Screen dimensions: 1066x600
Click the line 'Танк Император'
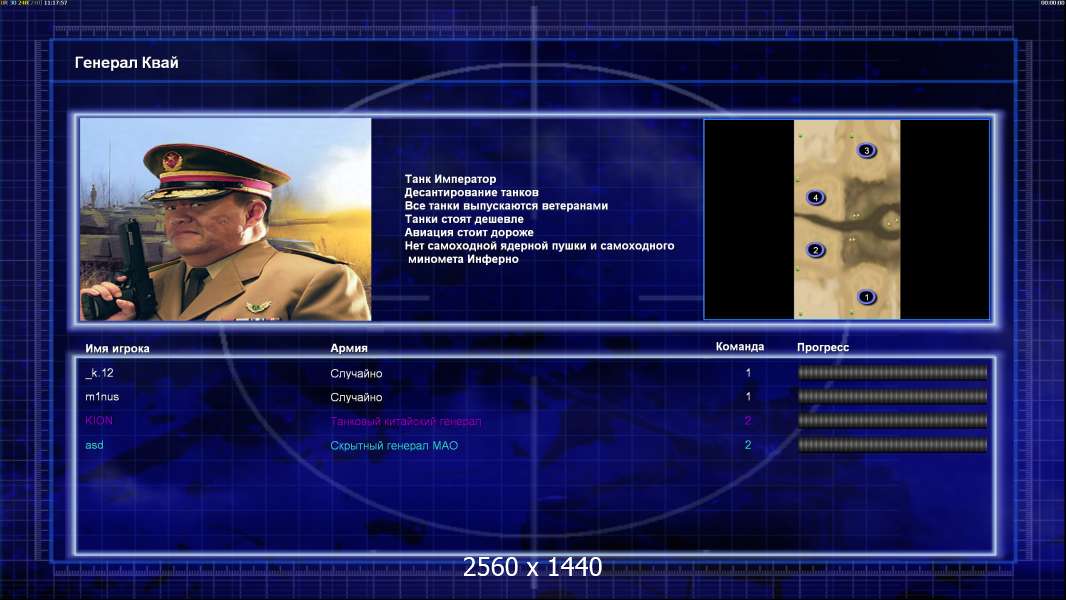tap(450, 179)
